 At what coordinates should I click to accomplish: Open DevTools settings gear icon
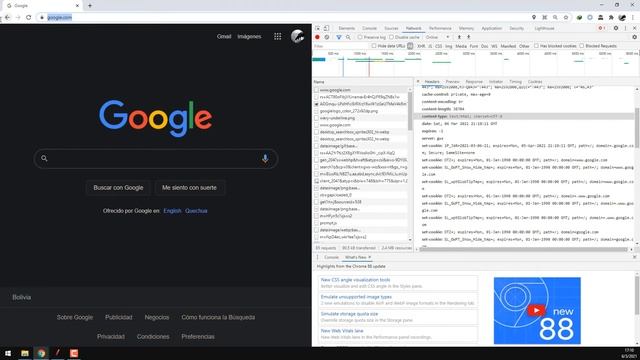(x=616, y=28)
